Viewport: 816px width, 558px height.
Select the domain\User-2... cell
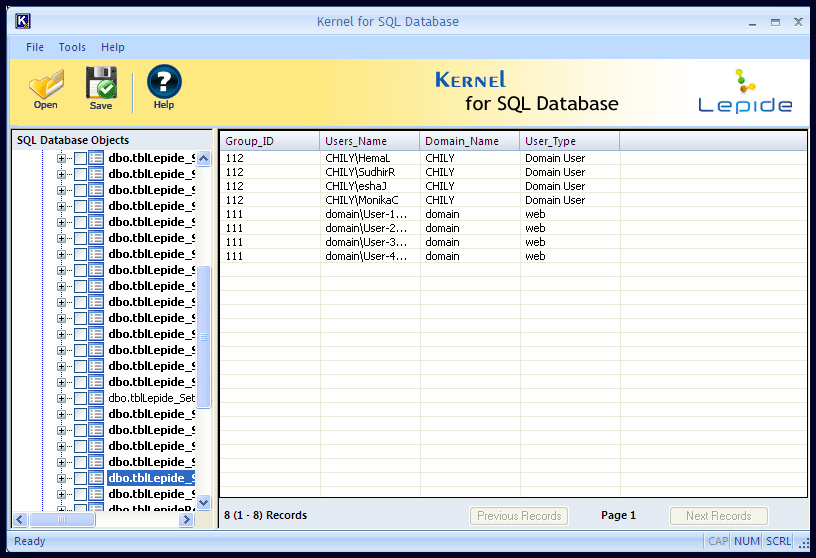[x=369, y=229]
